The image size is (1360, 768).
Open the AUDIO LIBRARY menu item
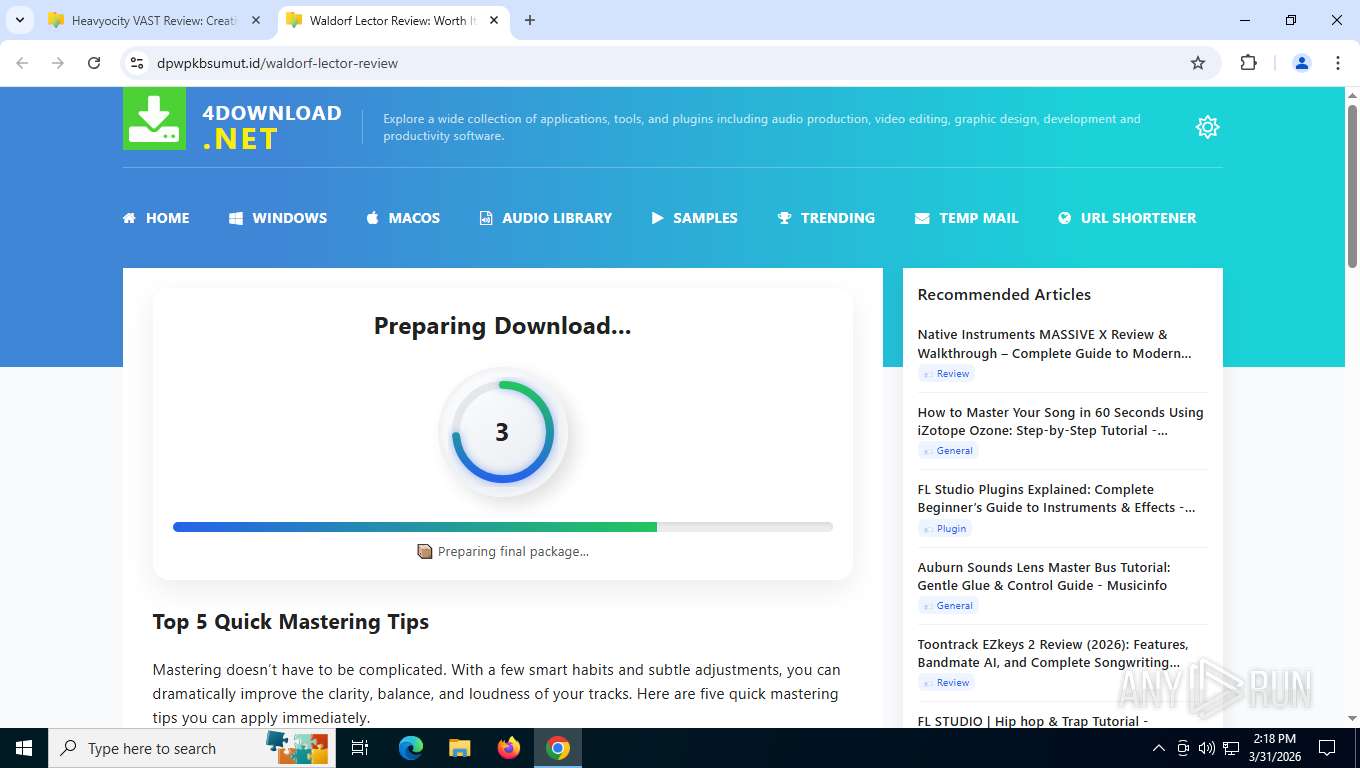click(x=546, y=218)
